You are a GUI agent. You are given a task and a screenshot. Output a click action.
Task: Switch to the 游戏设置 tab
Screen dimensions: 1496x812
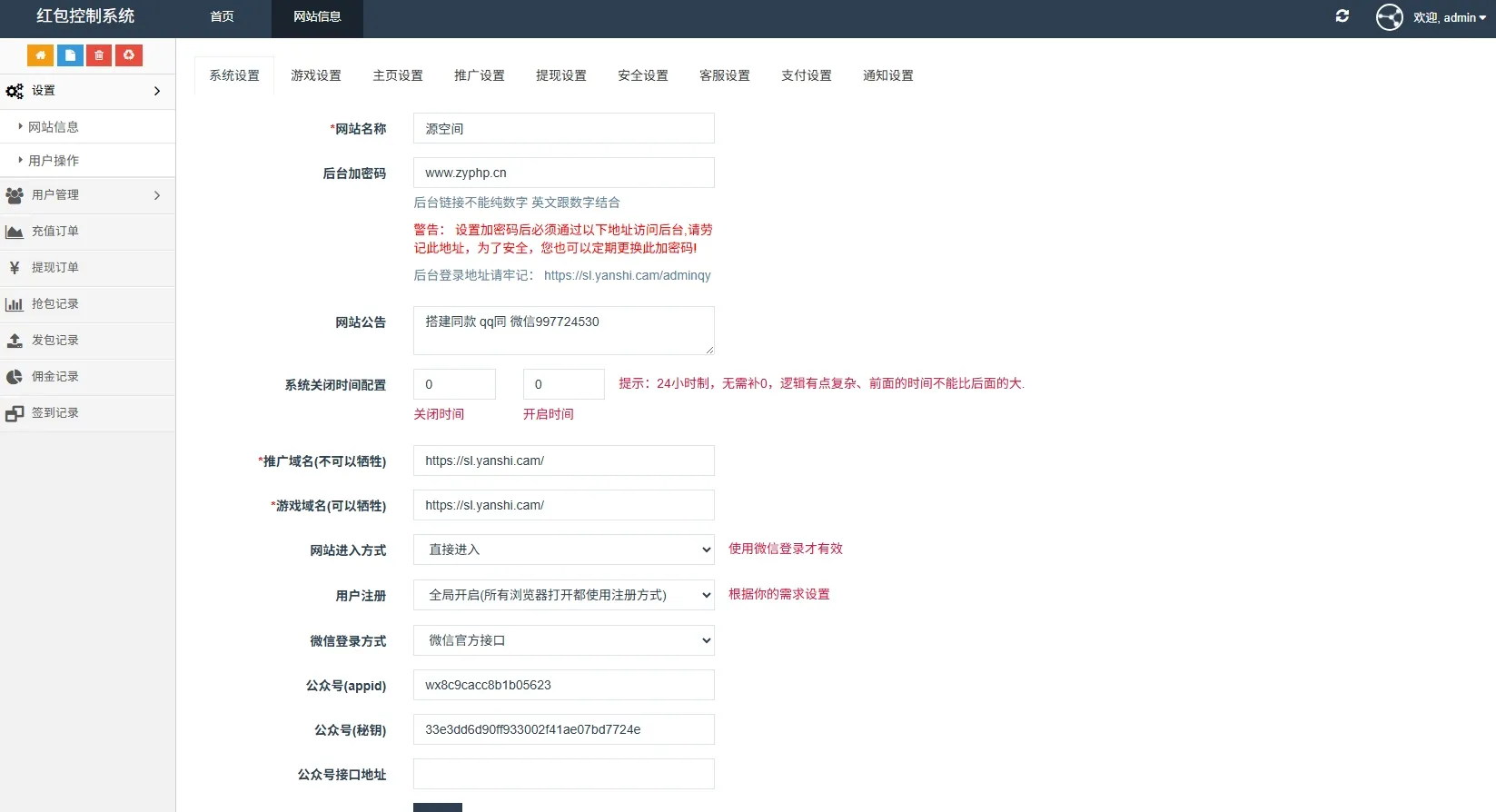[x=316, y=75]
